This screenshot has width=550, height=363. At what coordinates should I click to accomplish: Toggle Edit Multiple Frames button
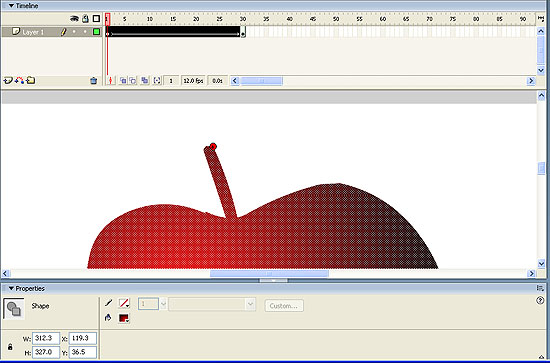[x=145, y=81]
